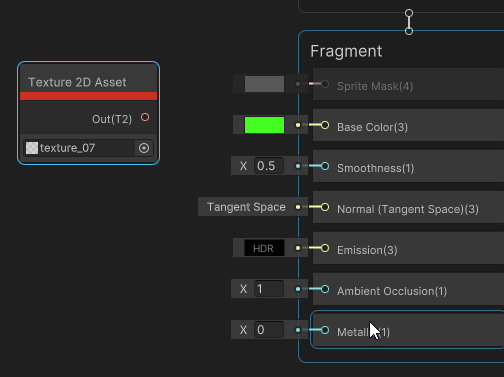The image size is (504, 377).
Task: Click the Fragment block header
Action: point(346,51)
